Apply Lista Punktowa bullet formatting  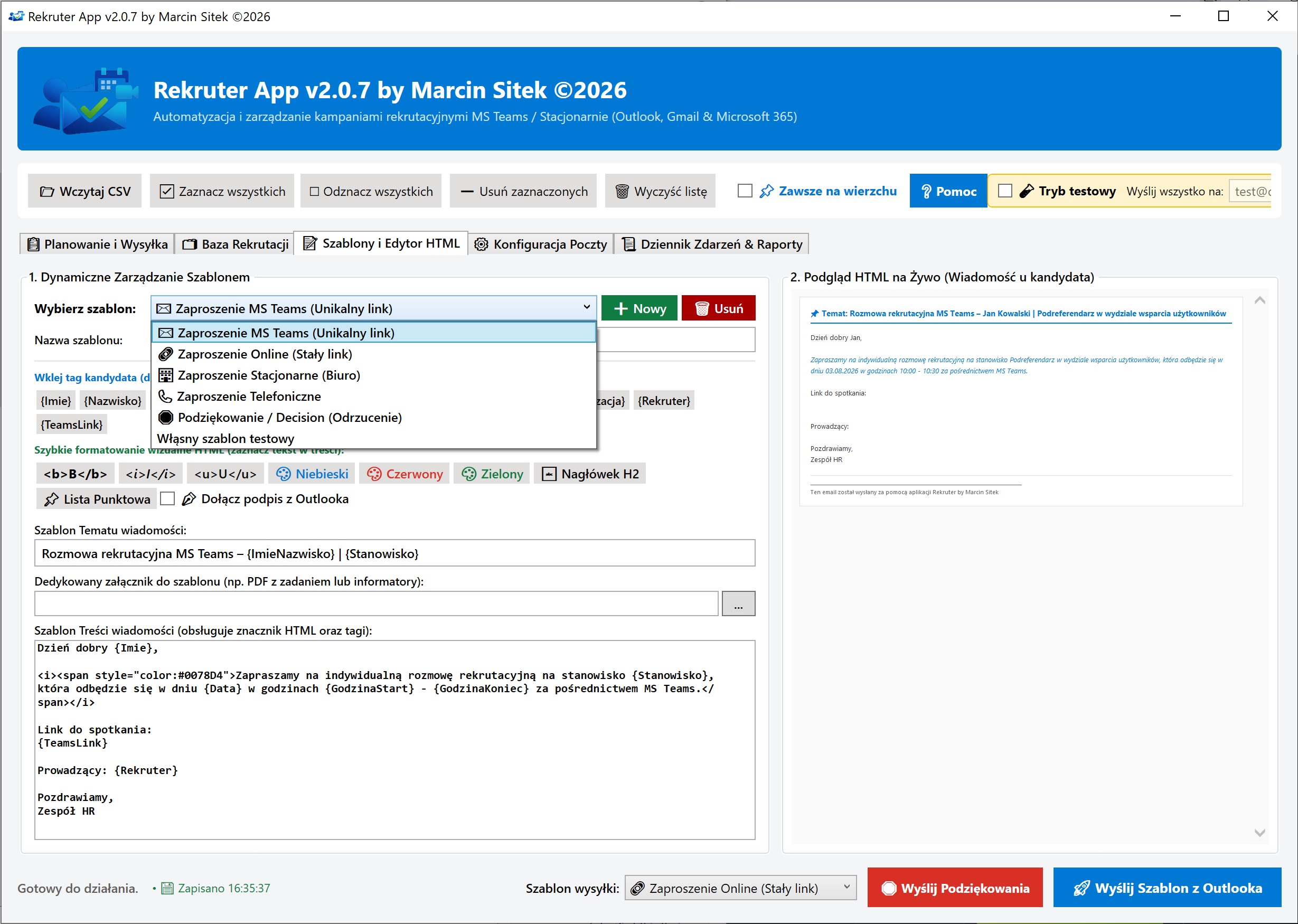coord(97,499)
